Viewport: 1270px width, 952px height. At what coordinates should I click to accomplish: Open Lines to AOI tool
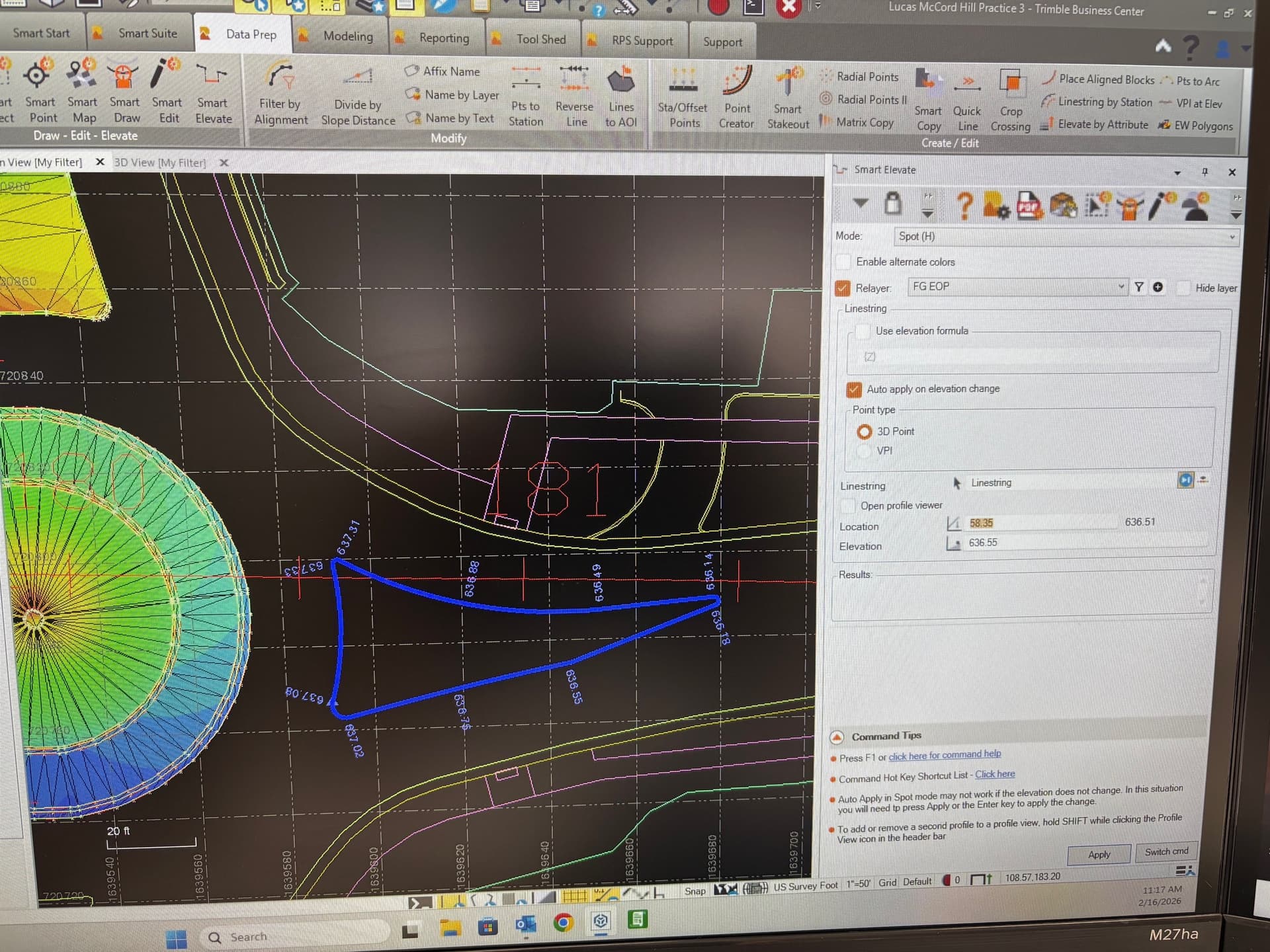click(621, 97)
